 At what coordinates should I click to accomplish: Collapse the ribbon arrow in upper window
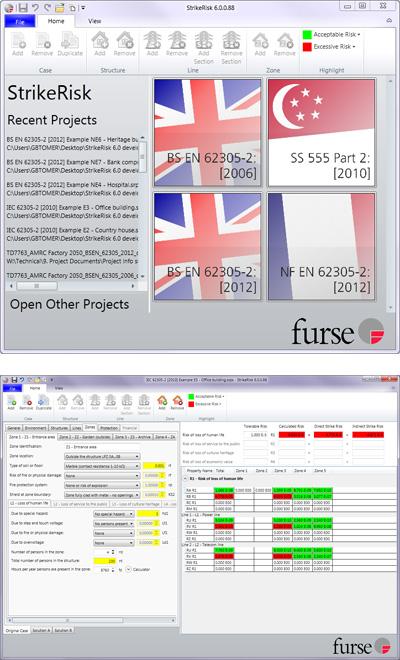tap(389, 20)
